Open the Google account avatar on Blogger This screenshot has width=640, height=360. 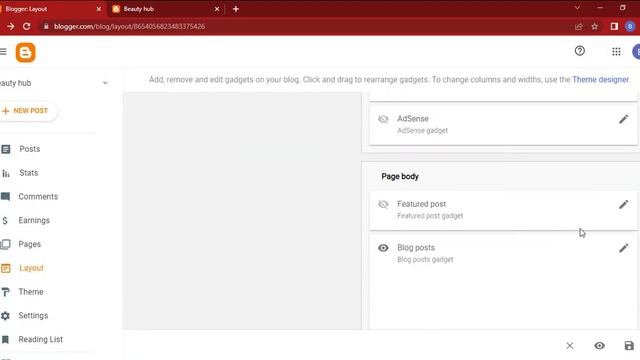coord(636,52)
